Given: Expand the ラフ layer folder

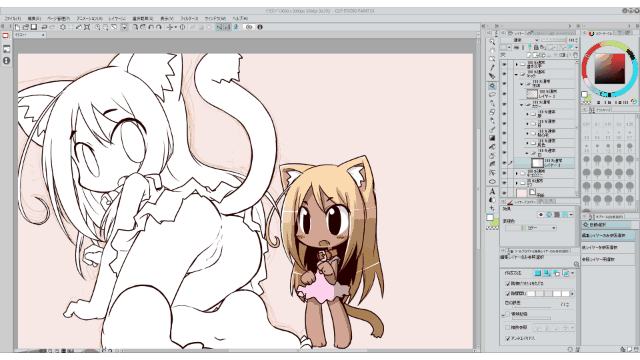Looking at the screenshot, I should coord(517,183).
